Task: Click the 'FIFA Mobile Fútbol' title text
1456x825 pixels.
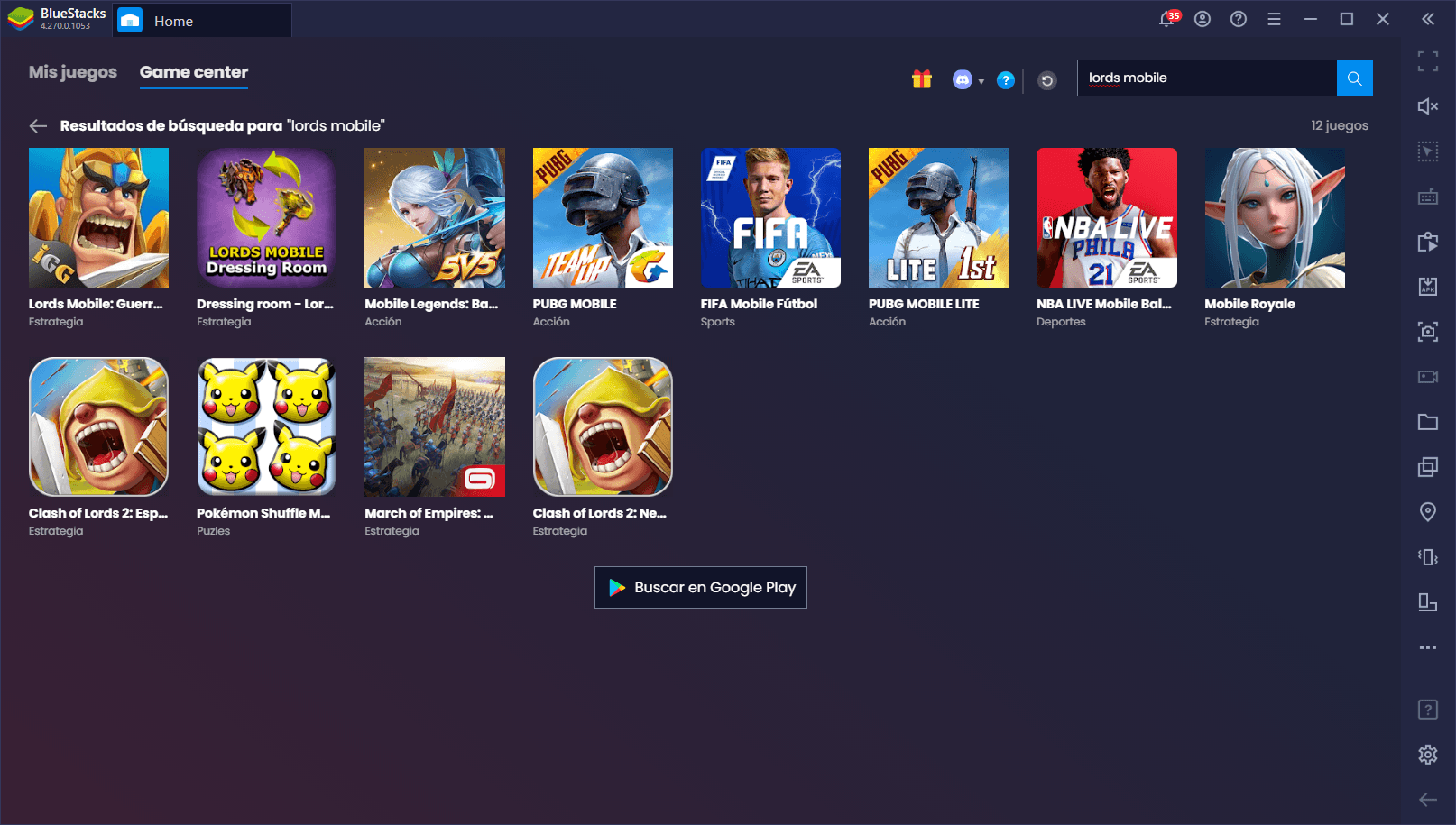Action: tap(759, 304)
